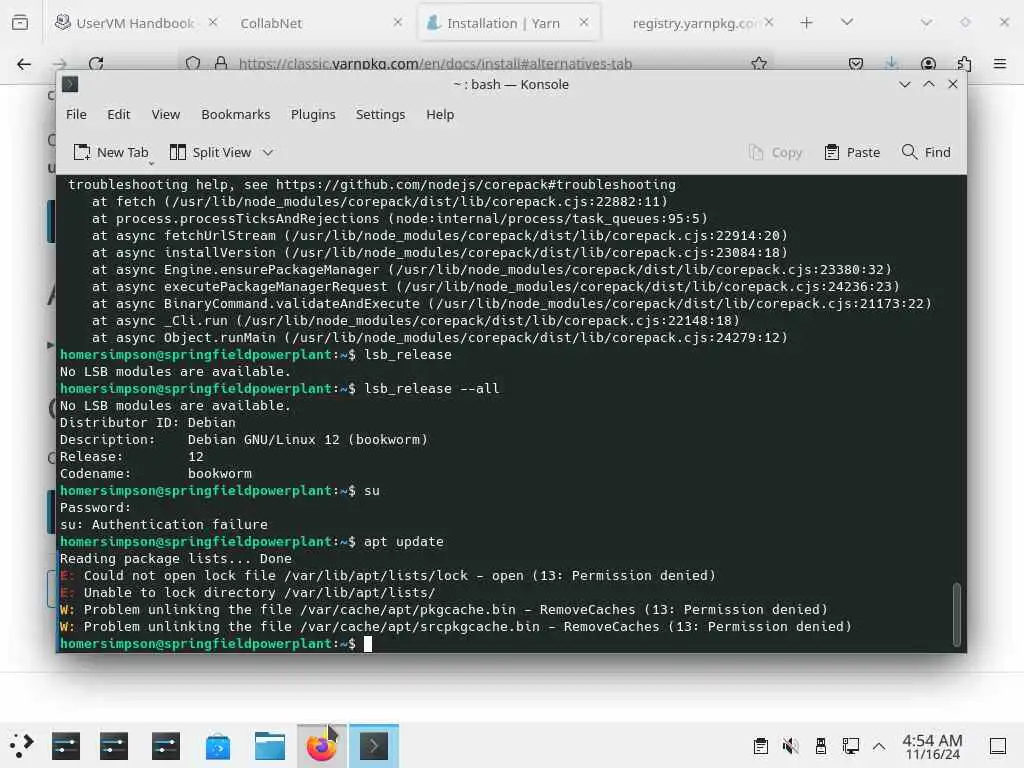Select the Konsole taskbar entry

coord(374,746)
